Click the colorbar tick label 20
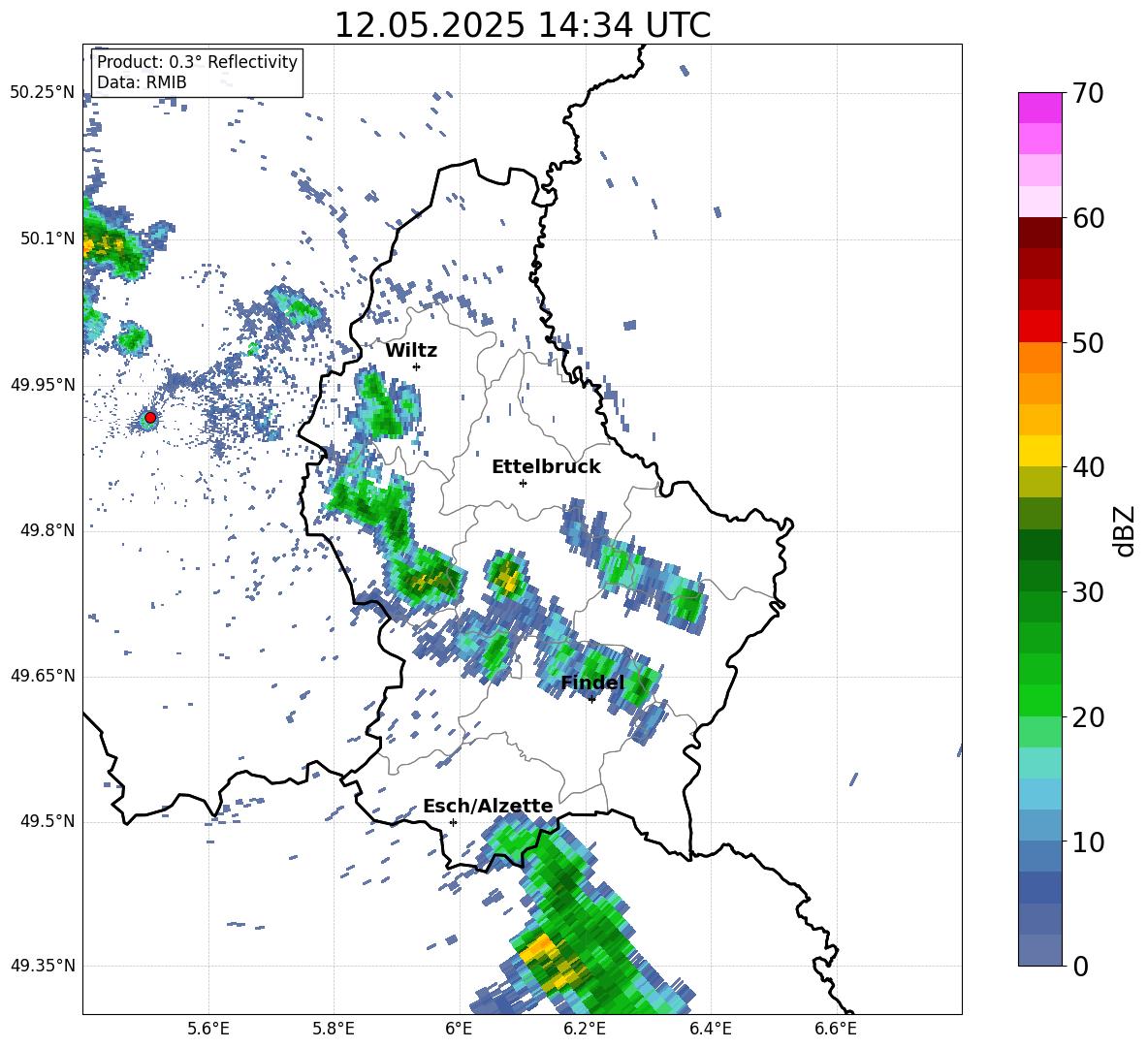The image size is (1148, 1048). [x=1088, y=716]
